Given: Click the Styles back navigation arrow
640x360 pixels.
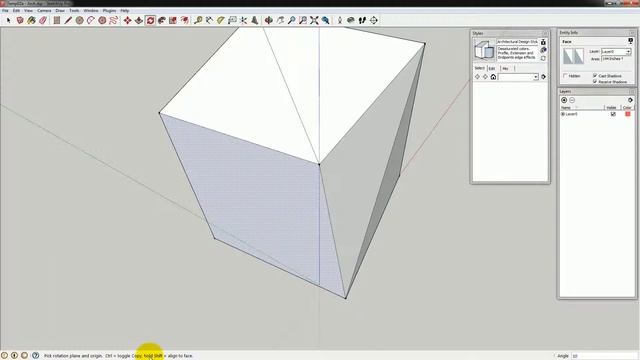Looking at the screenshot, I should [477, 77].
